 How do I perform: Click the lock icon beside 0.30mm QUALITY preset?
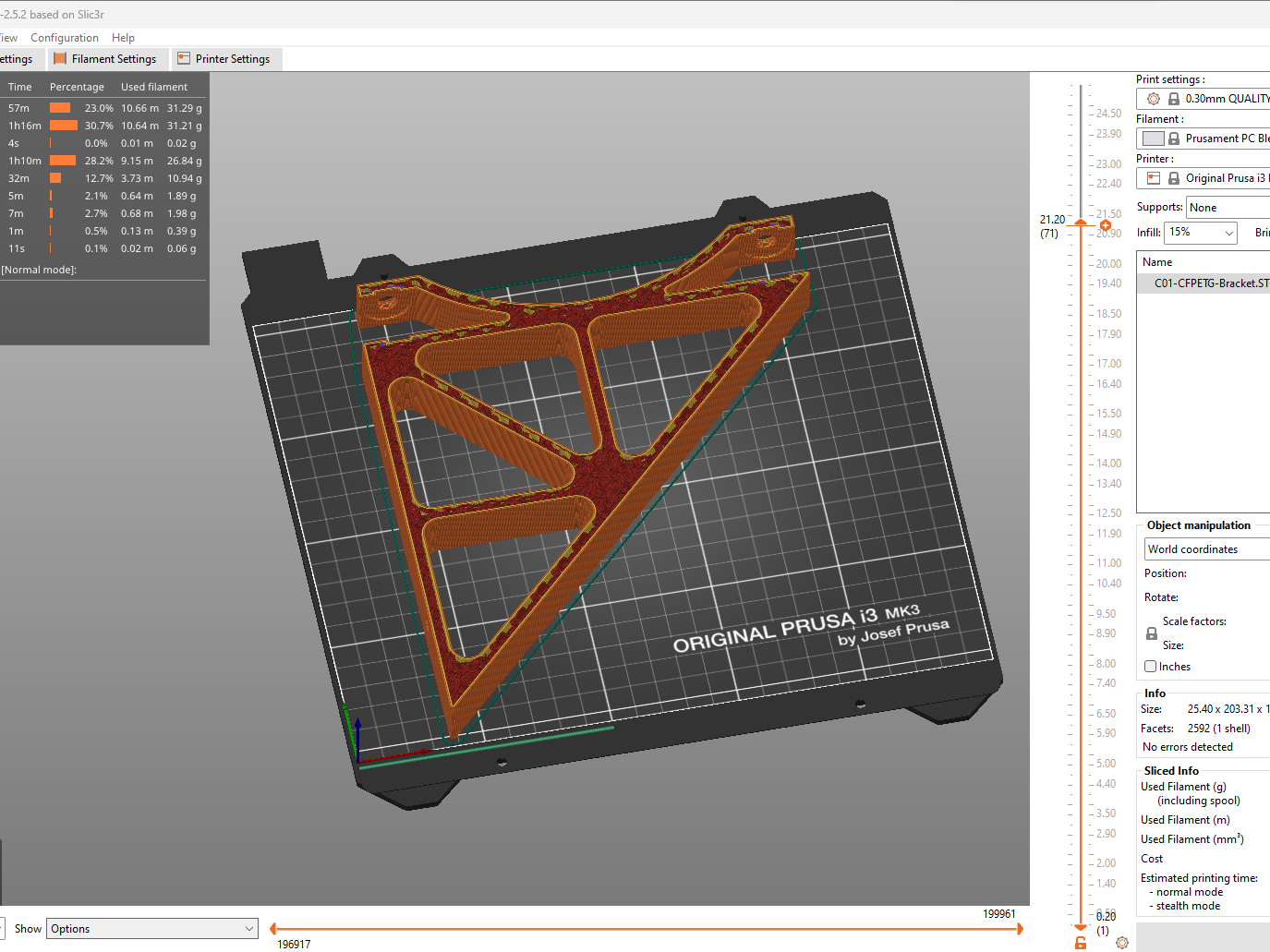pos(1174,99)
